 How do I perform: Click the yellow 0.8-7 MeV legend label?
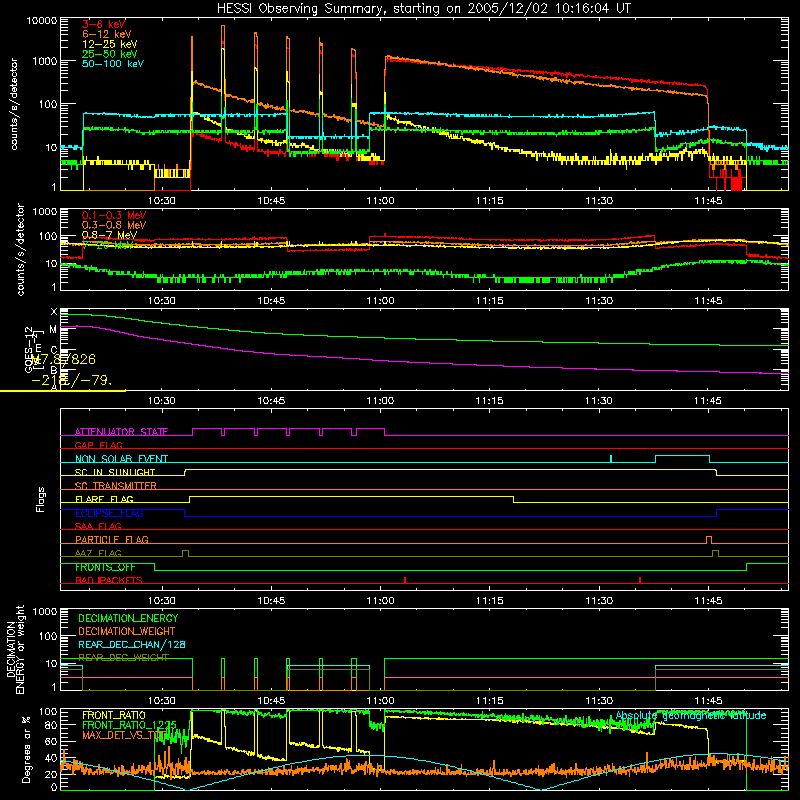tap(109, 235)
